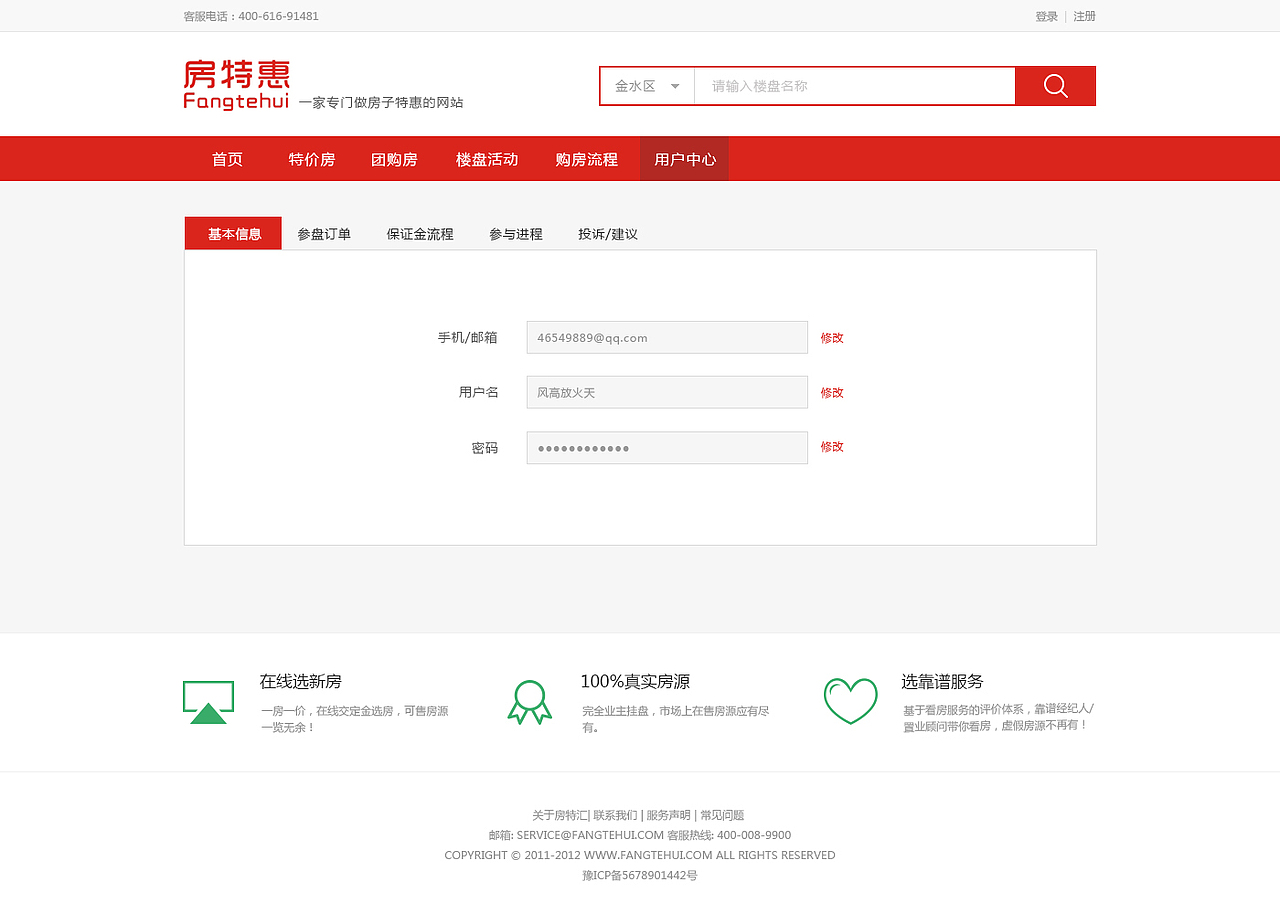Switch to the 投诉/建议 tab

[x=607, y=233]
